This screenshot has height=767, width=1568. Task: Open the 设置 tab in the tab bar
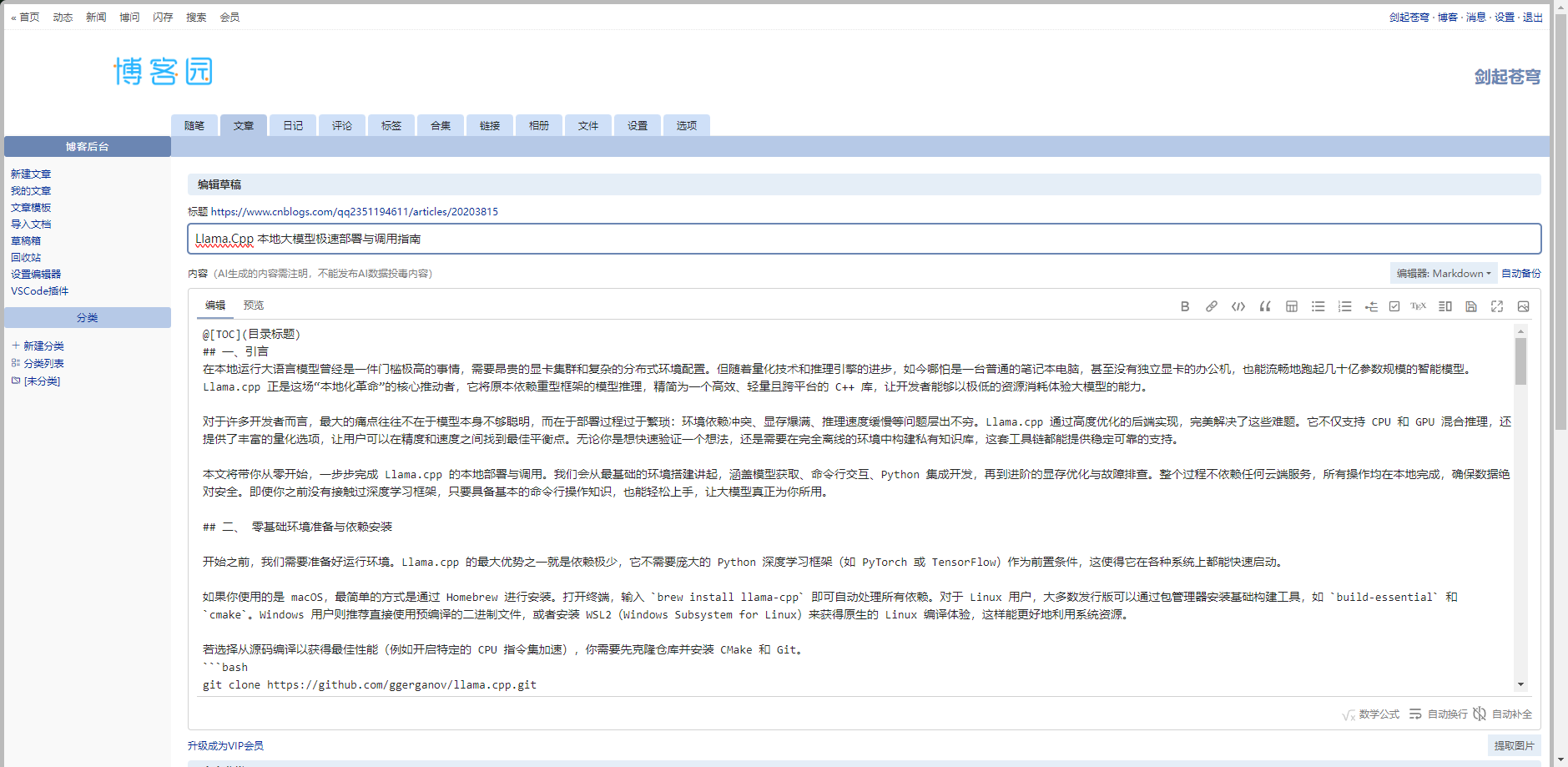tap(638, 125)
